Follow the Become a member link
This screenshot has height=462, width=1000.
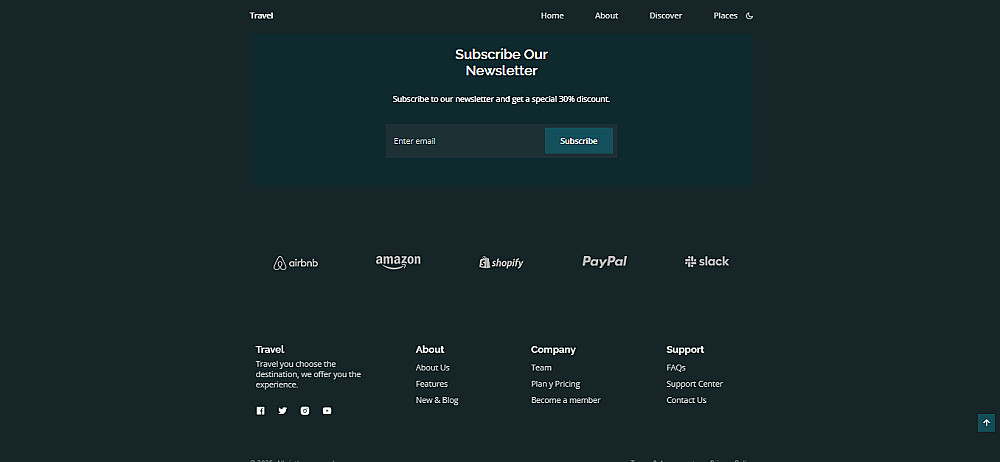pyautogui.click(x=566, y=400)
